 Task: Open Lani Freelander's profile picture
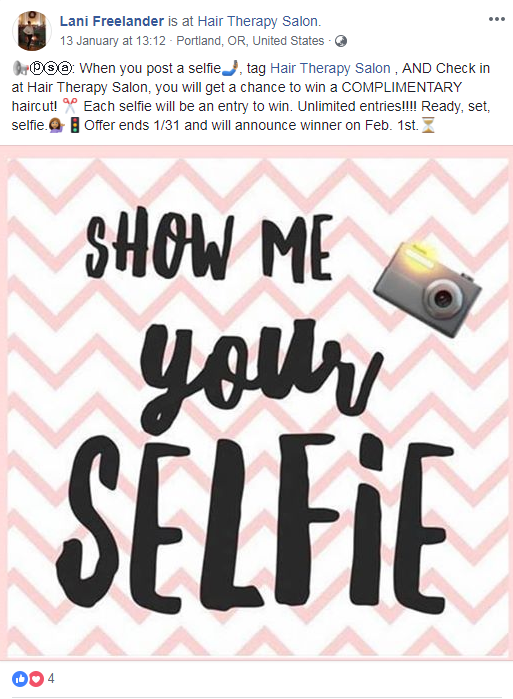pyautogui.click(x=31, y=31)
